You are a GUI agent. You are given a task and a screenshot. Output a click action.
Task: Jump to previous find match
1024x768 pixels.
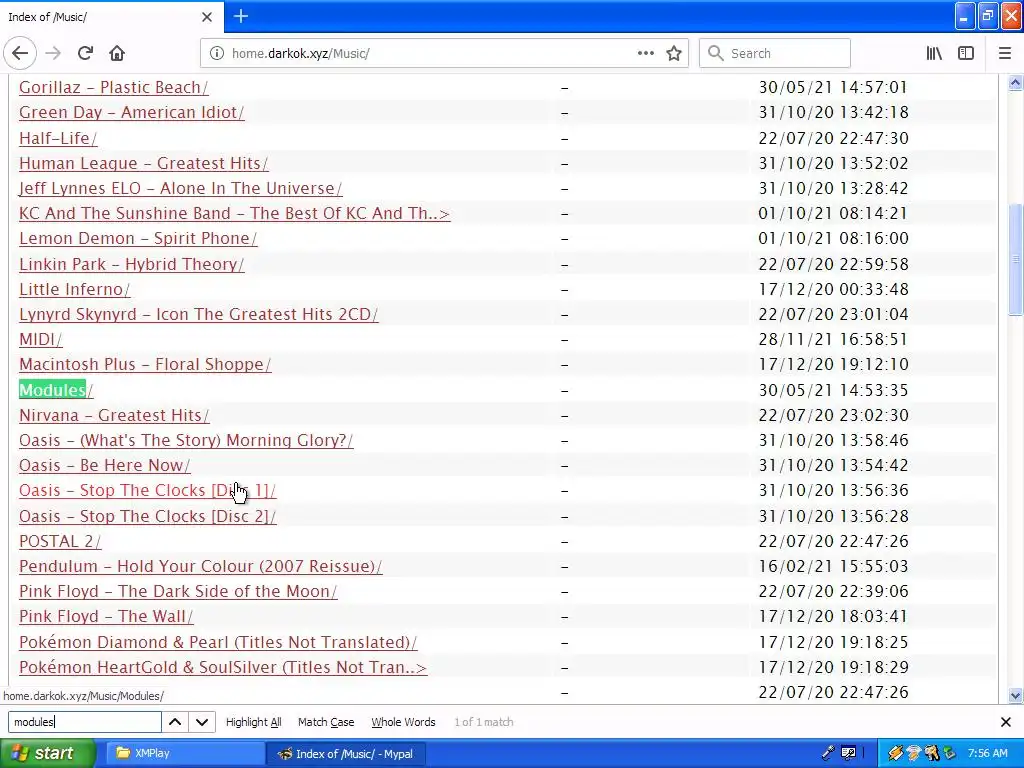175,722
